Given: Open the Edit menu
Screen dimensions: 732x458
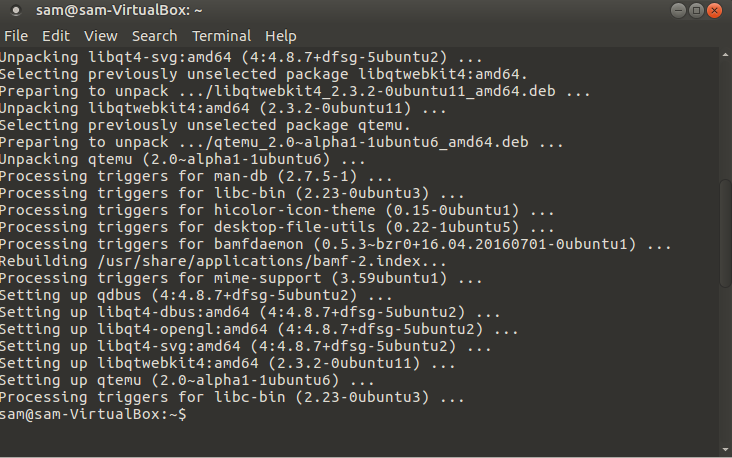Looking at the screenshot, I should tap(54, 36).
